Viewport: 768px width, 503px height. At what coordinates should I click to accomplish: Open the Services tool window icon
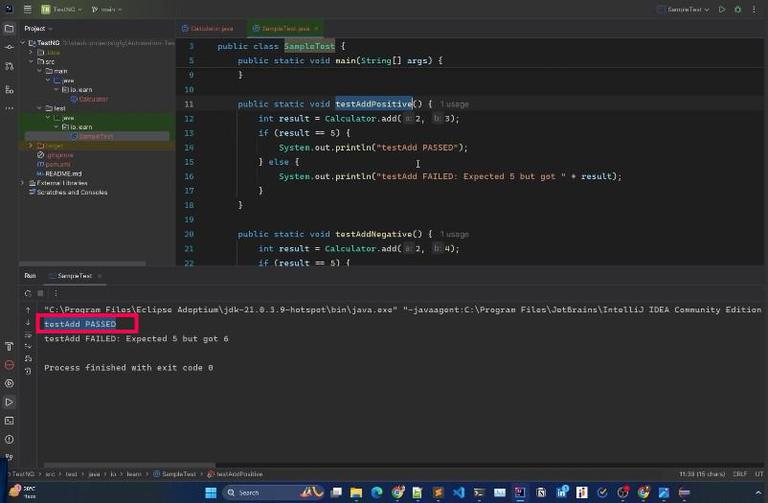pos(9,383)
